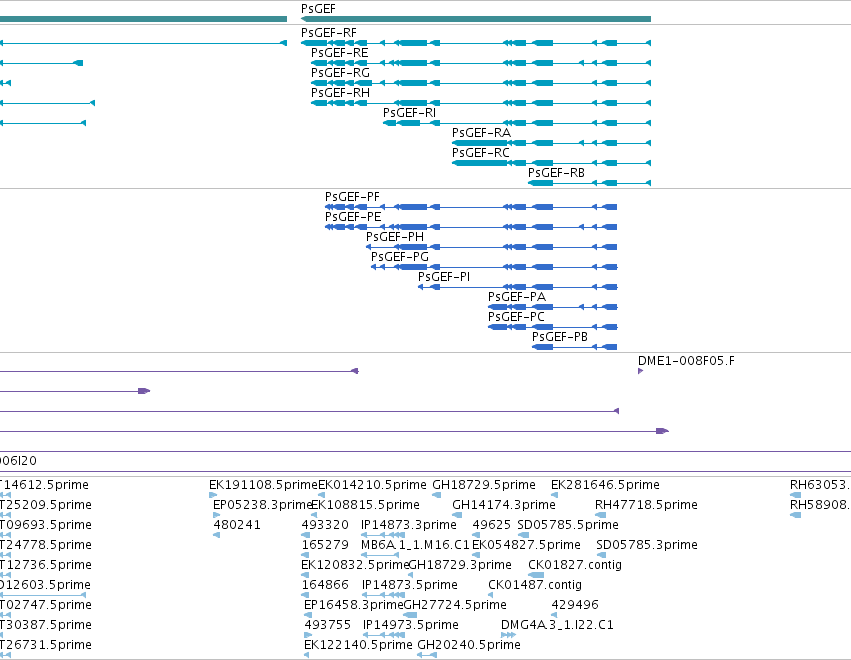Click the GH14174.3prime blue arrow glyph
The image size is (851, 660).
tap(458, 515)
